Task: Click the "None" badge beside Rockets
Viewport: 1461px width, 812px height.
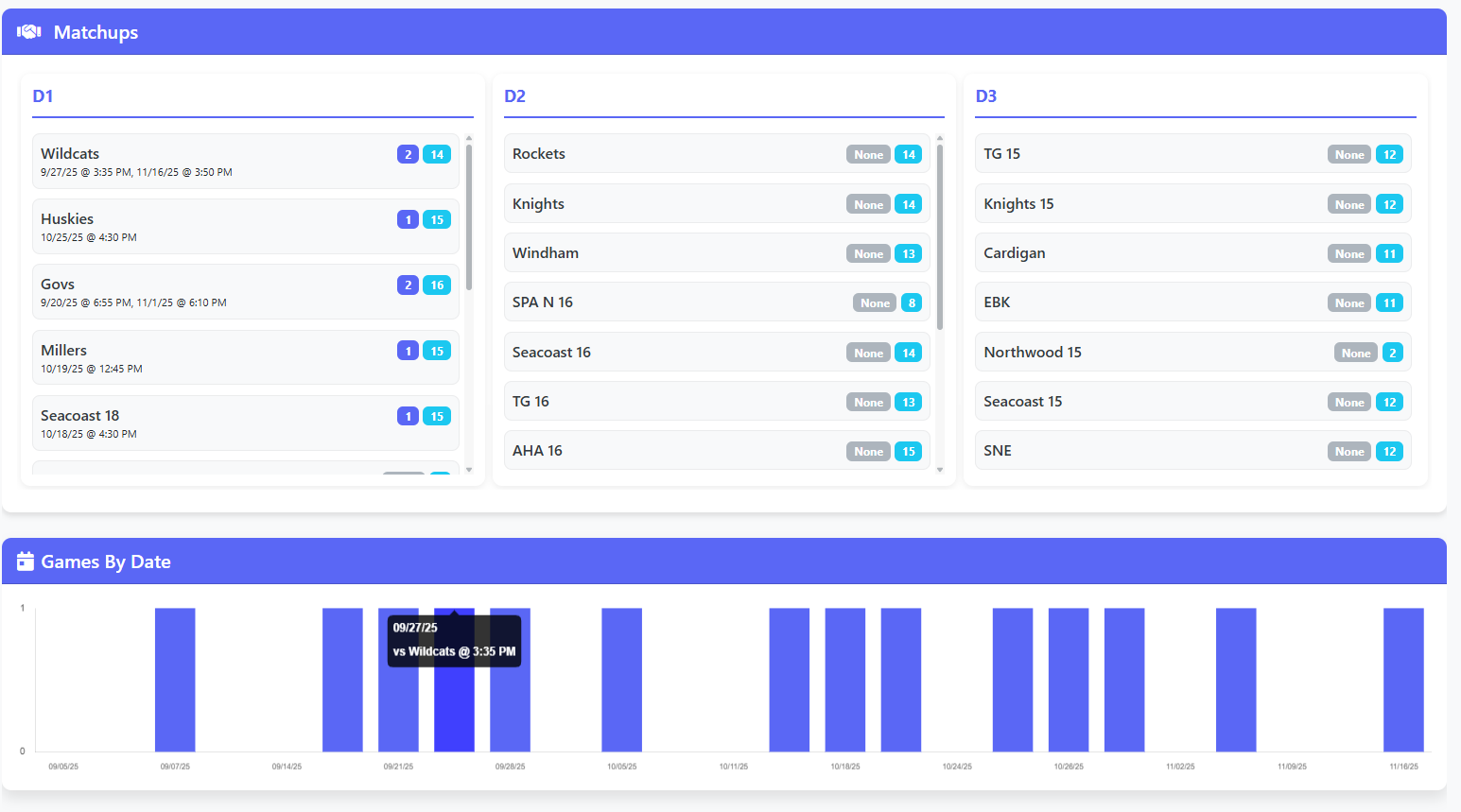Action: click(868, 153)
